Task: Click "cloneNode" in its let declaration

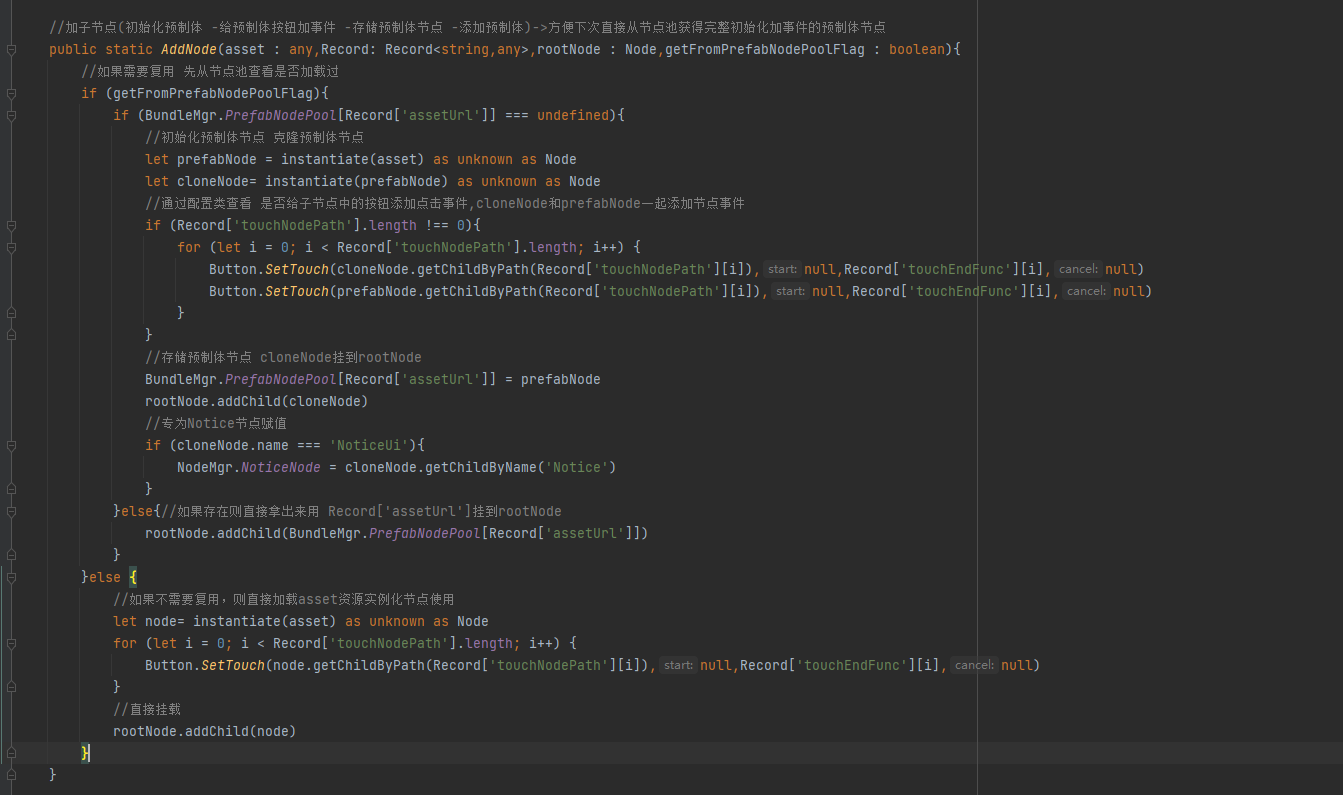Action: coord(213,181)
